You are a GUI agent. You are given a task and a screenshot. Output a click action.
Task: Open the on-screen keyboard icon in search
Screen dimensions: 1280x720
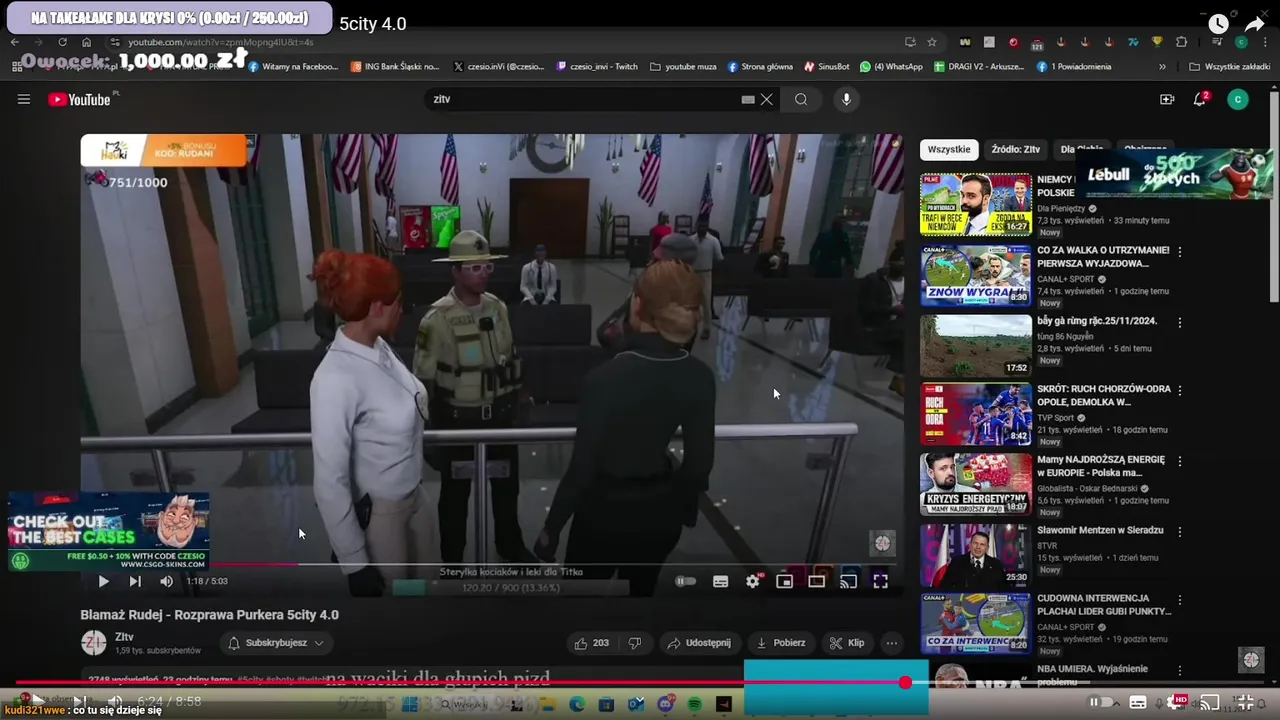pyautogui.click(x=748, y=99)
